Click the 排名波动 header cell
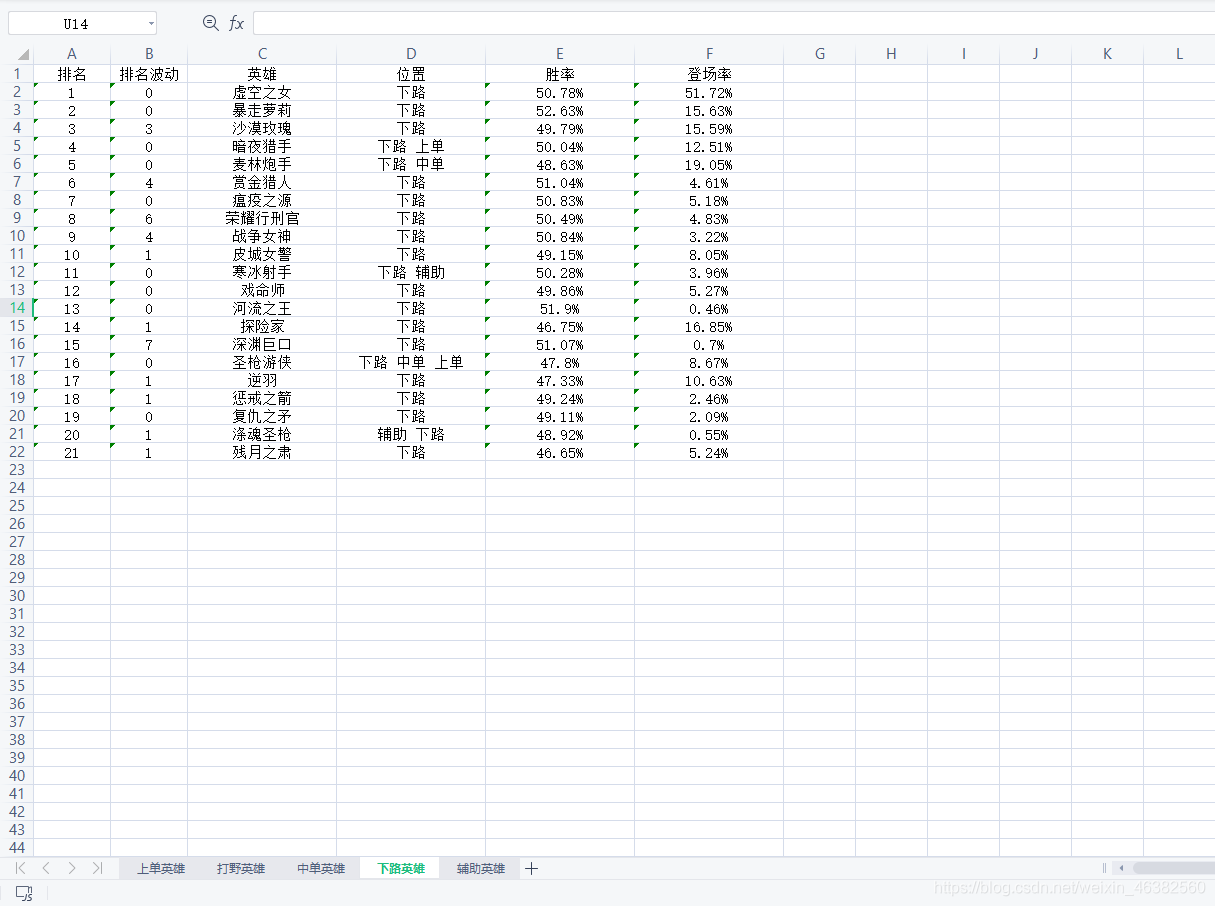The height and width of the screenshot is (906, 1215). coord(149,74)
